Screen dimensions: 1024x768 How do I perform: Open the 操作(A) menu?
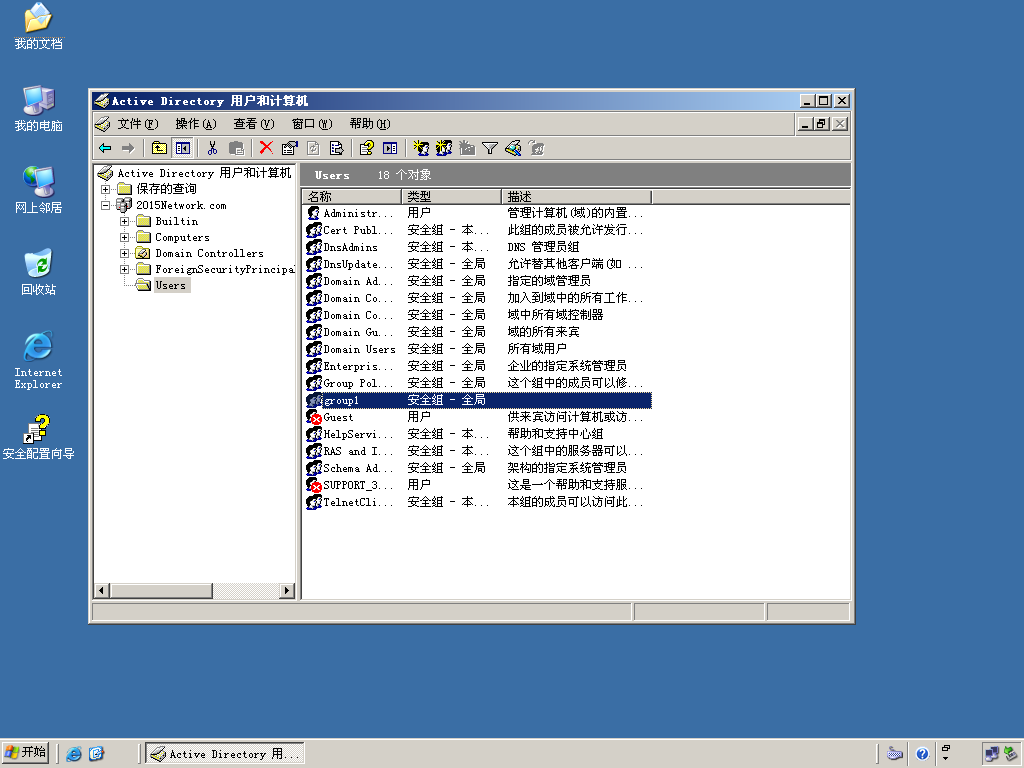(x=196, y=123)
